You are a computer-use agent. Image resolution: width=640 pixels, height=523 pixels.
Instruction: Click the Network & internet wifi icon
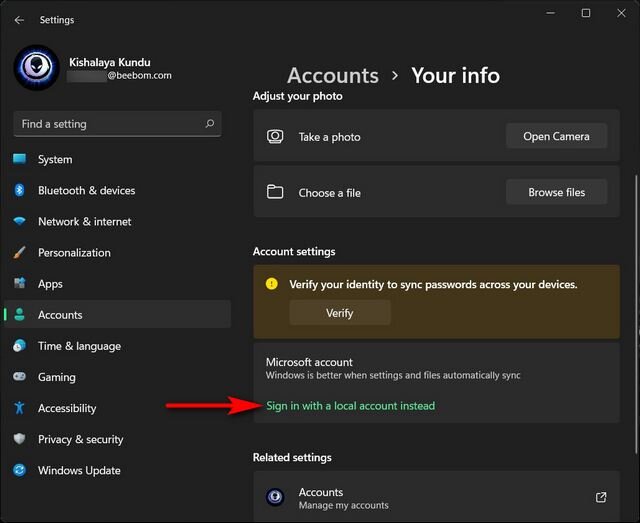19,222
